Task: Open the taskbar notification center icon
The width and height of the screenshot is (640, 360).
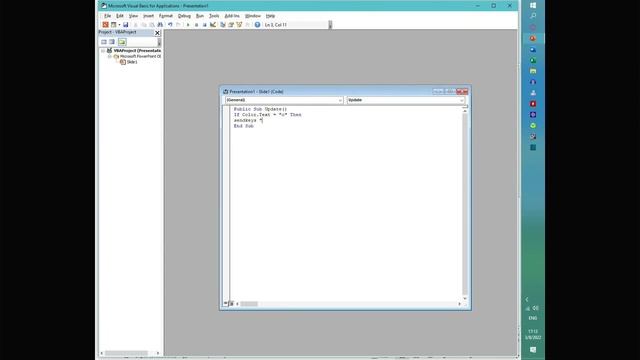Action: pos(533,350)
